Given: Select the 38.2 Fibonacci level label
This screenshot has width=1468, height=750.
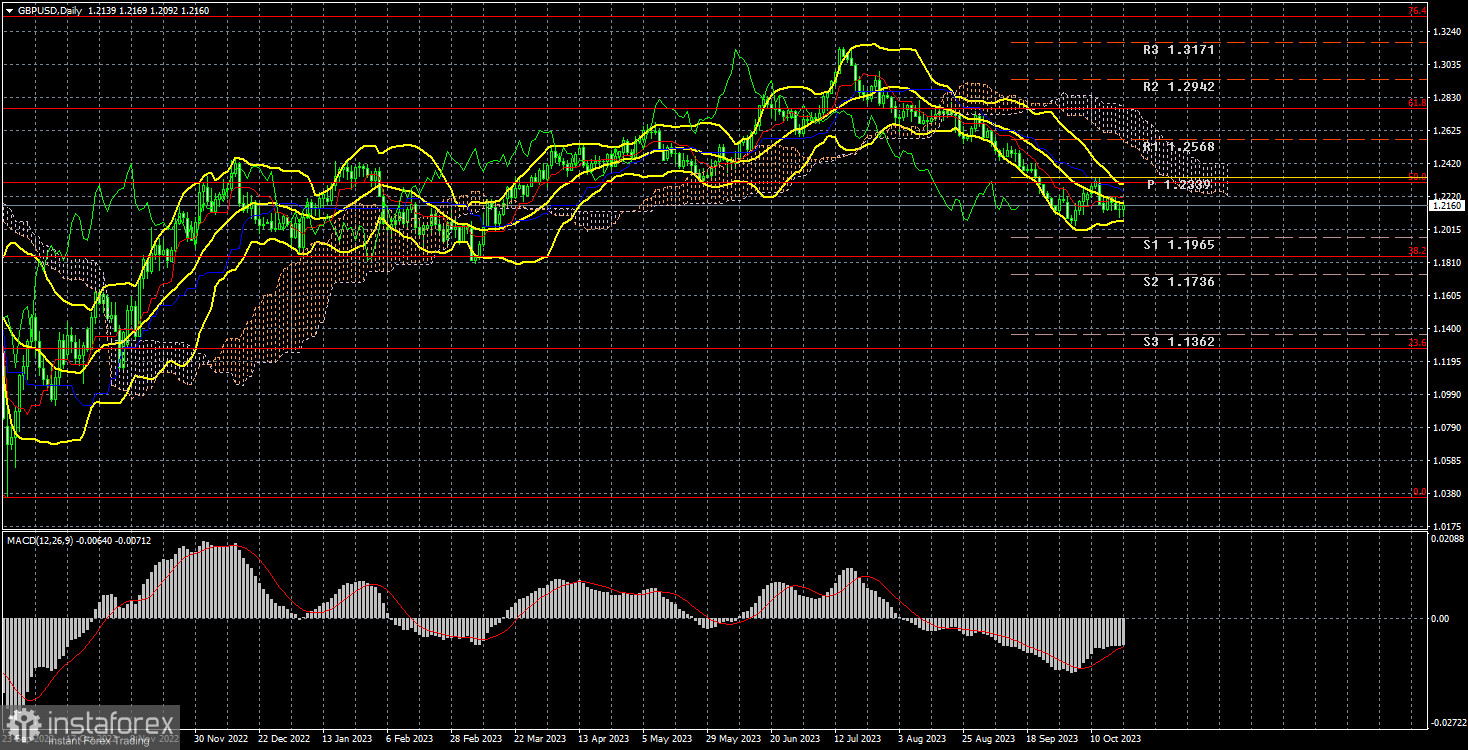Looking at the screenshot, I should [1417, 251].
